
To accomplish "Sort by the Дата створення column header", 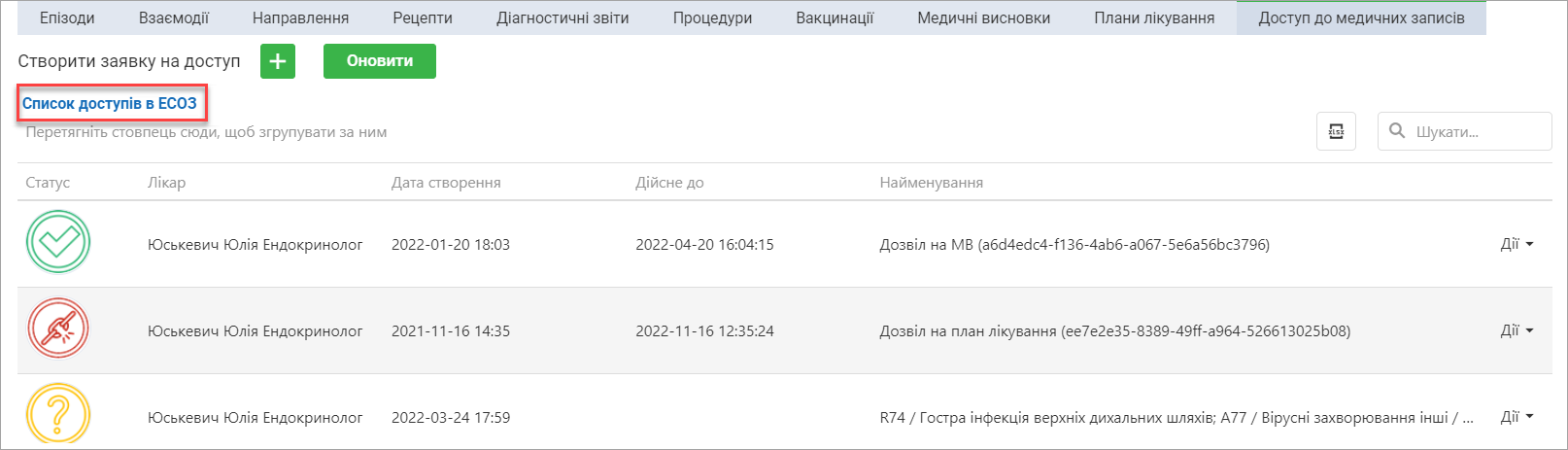I will pyautogui.click(x=446, y=183).
